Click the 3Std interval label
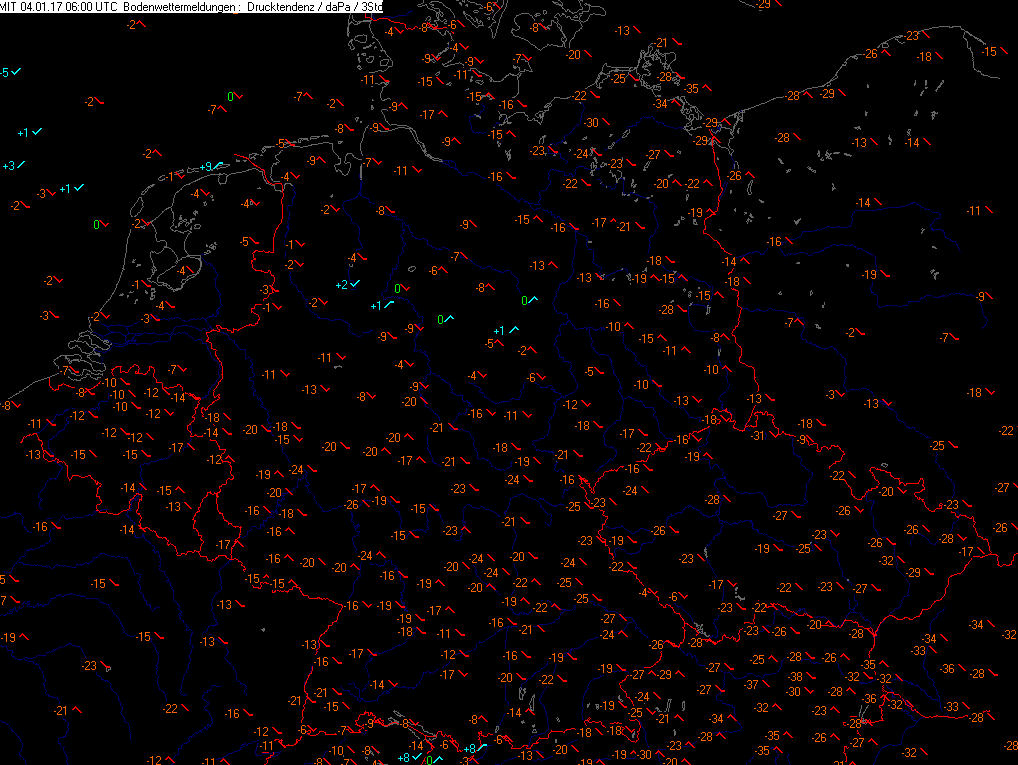Viewport: 1018px width, 765px height. 373,6
